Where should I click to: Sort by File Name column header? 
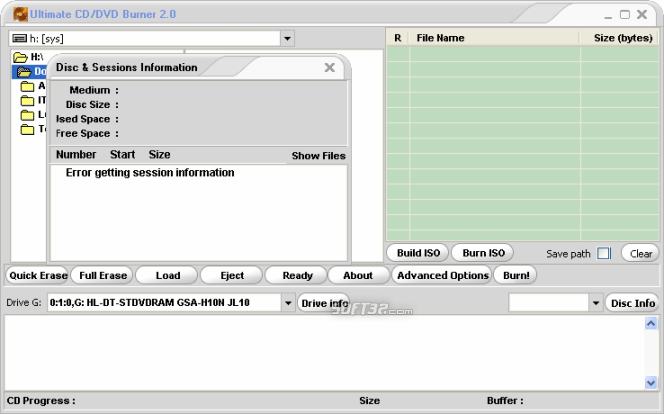(x=494, y=38)
